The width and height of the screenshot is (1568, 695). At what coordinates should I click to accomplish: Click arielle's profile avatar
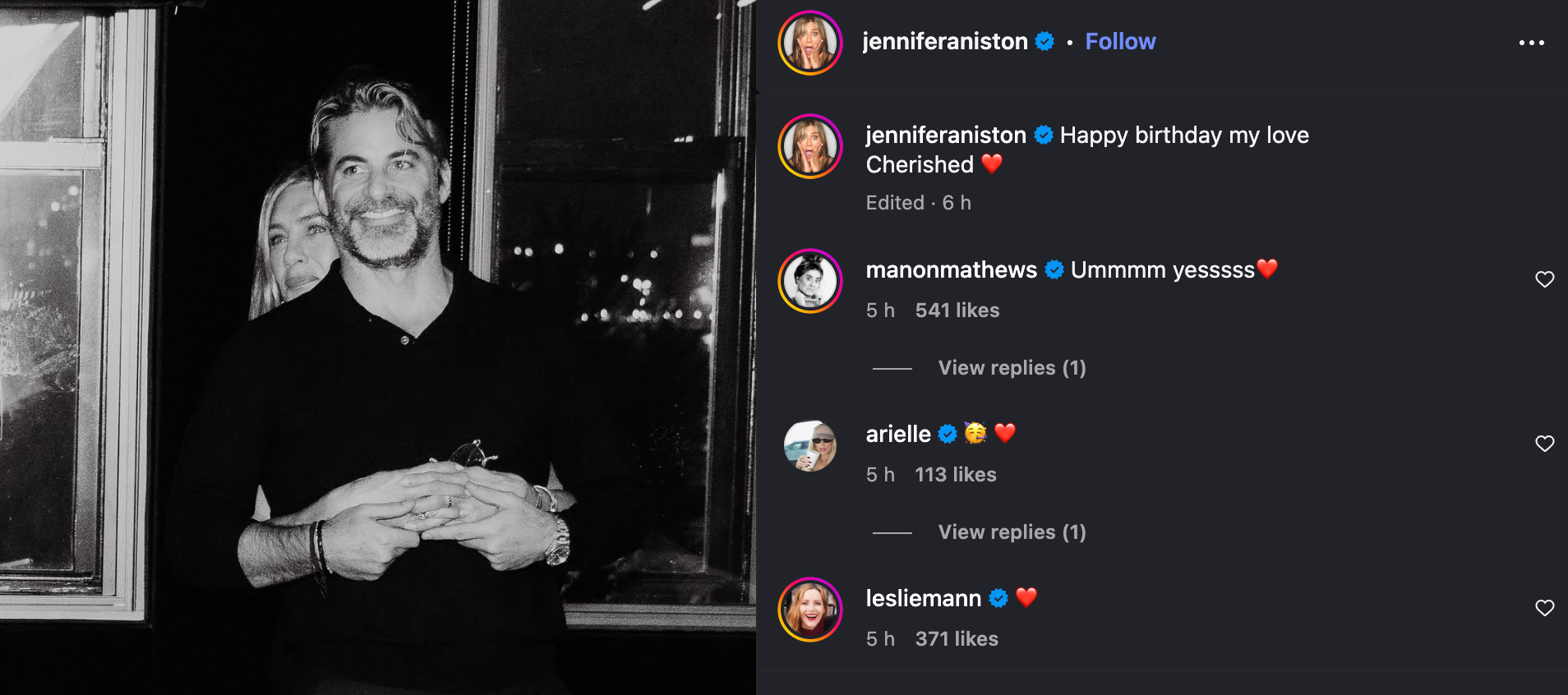811,445
